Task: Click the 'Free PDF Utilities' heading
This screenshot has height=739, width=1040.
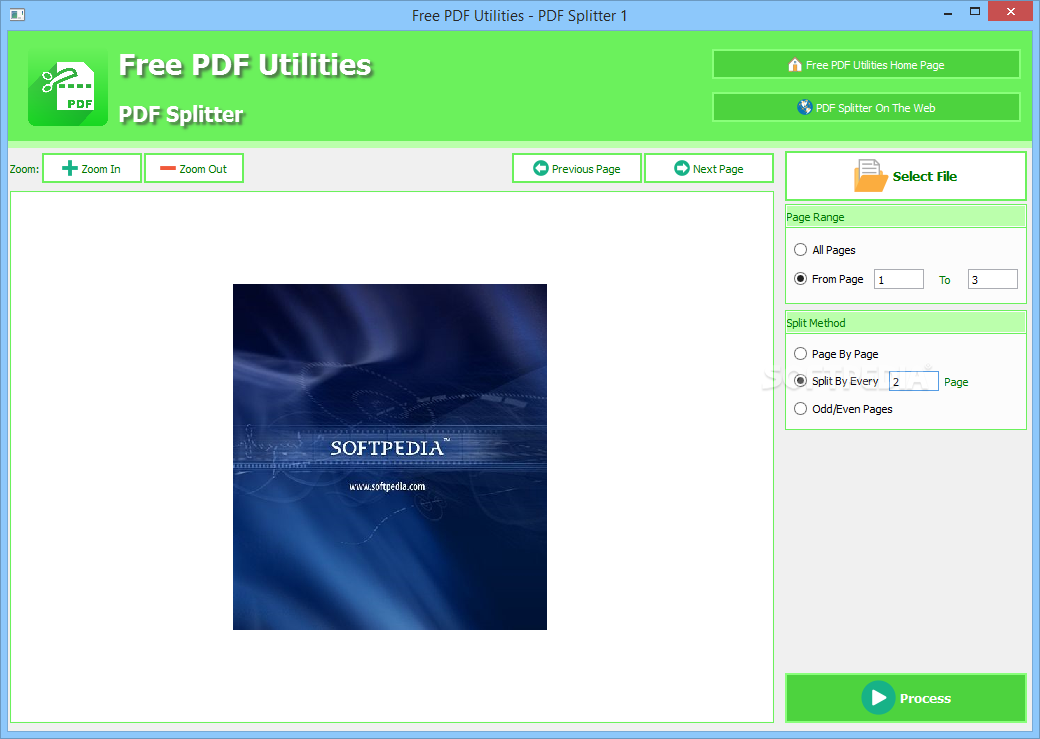Action: (245, 65)
